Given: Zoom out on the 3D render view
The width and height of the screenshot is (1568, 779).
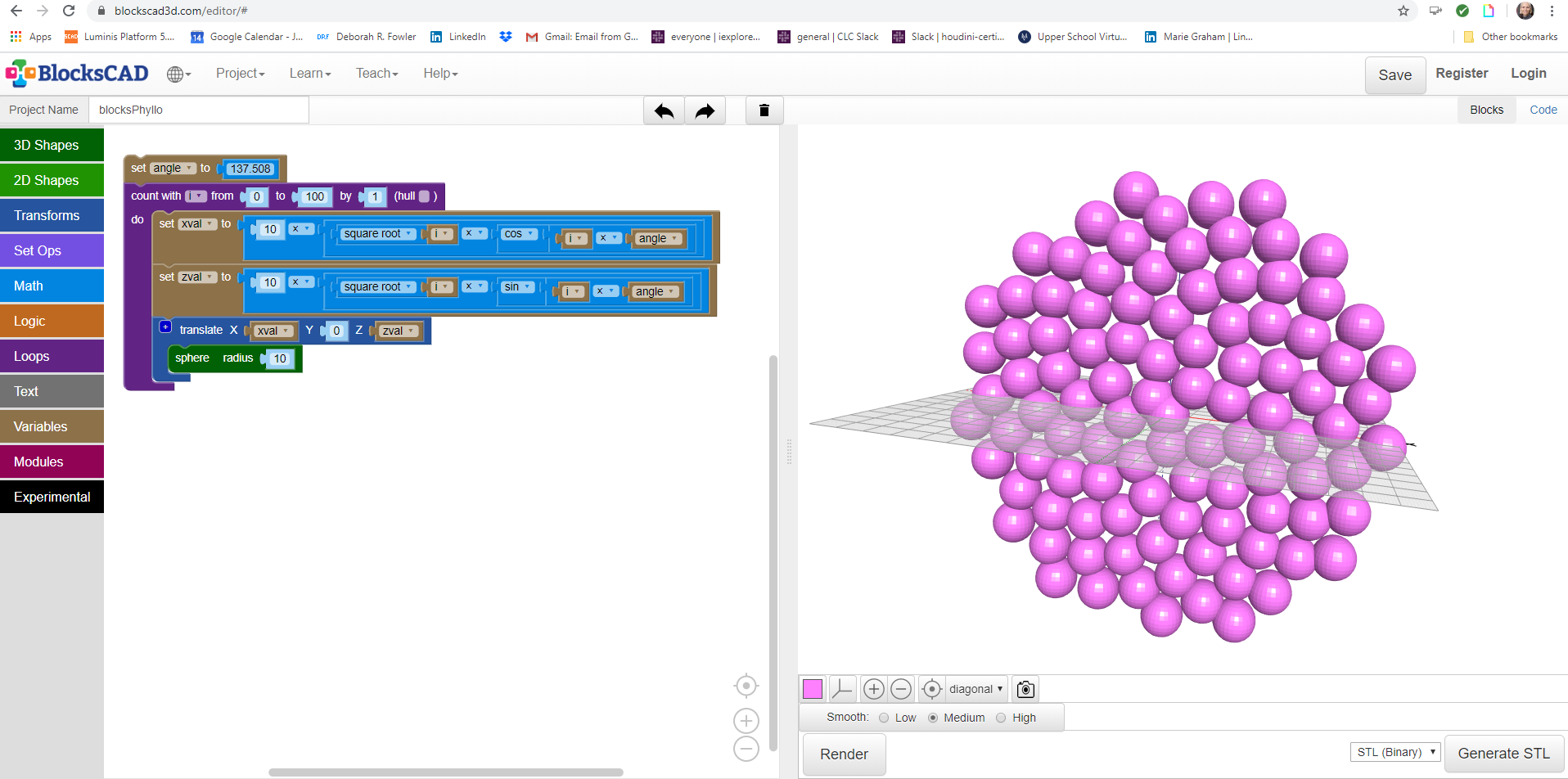Looking at the screenshot, I should [901, 689].
